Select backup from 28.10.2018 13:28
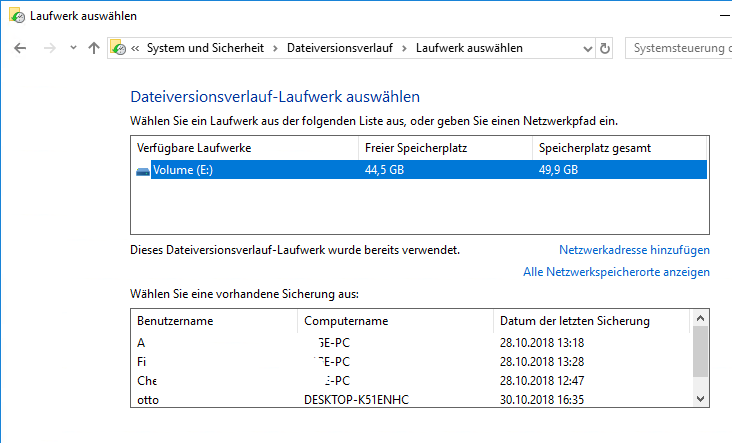This screenshot has width=732, height=443. [411, 362]
